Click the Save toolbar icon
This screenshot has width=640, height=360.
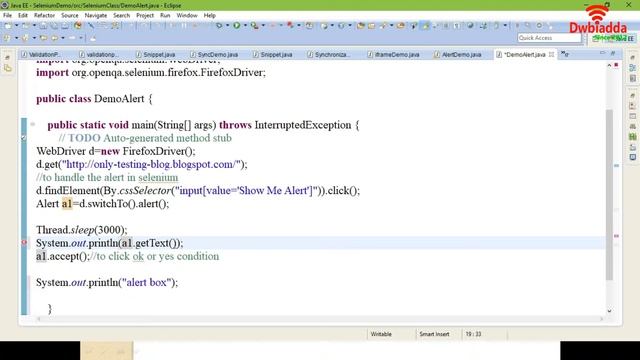43,25
